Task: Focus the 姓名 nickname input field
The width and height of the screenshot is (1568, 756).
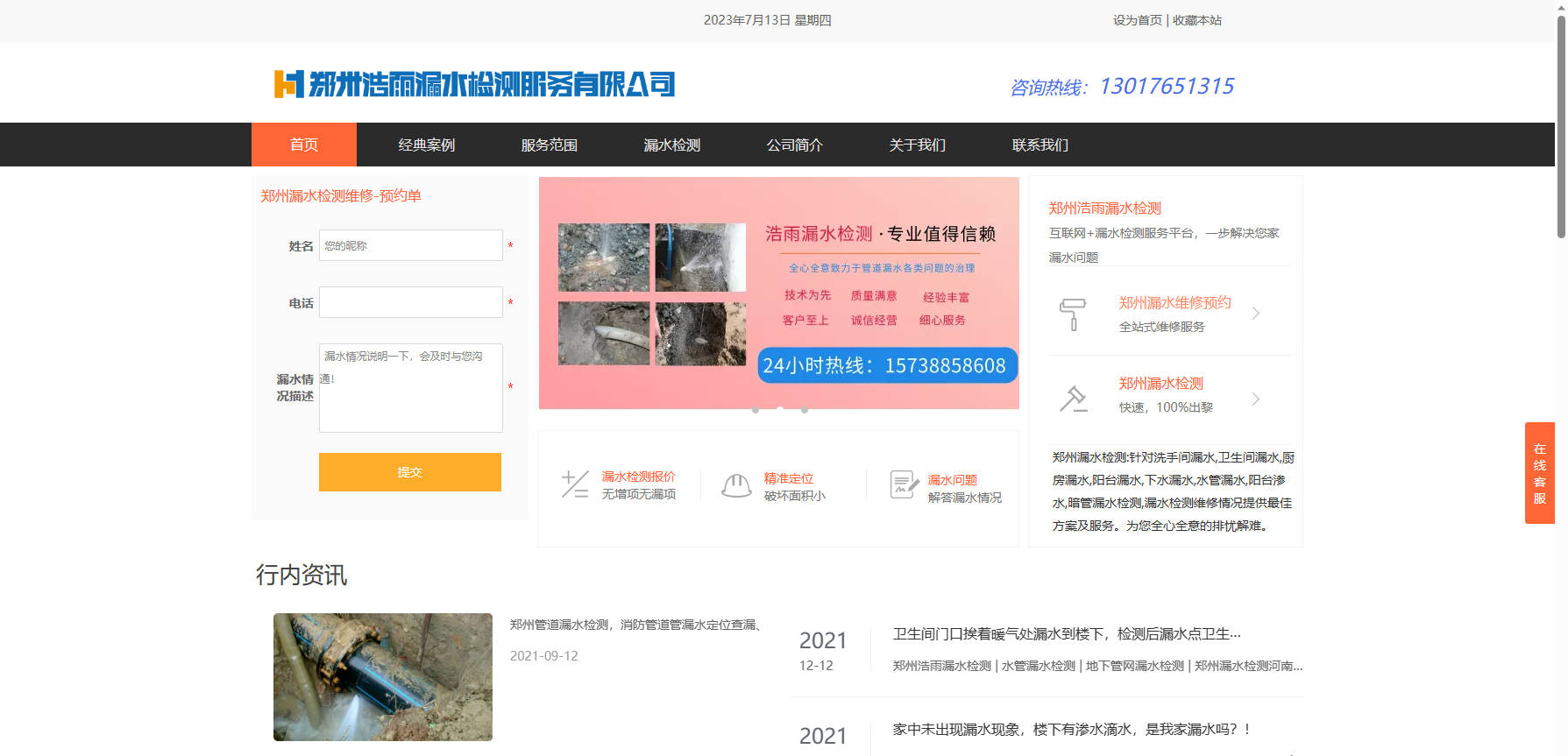Action: tap(411, 245)
